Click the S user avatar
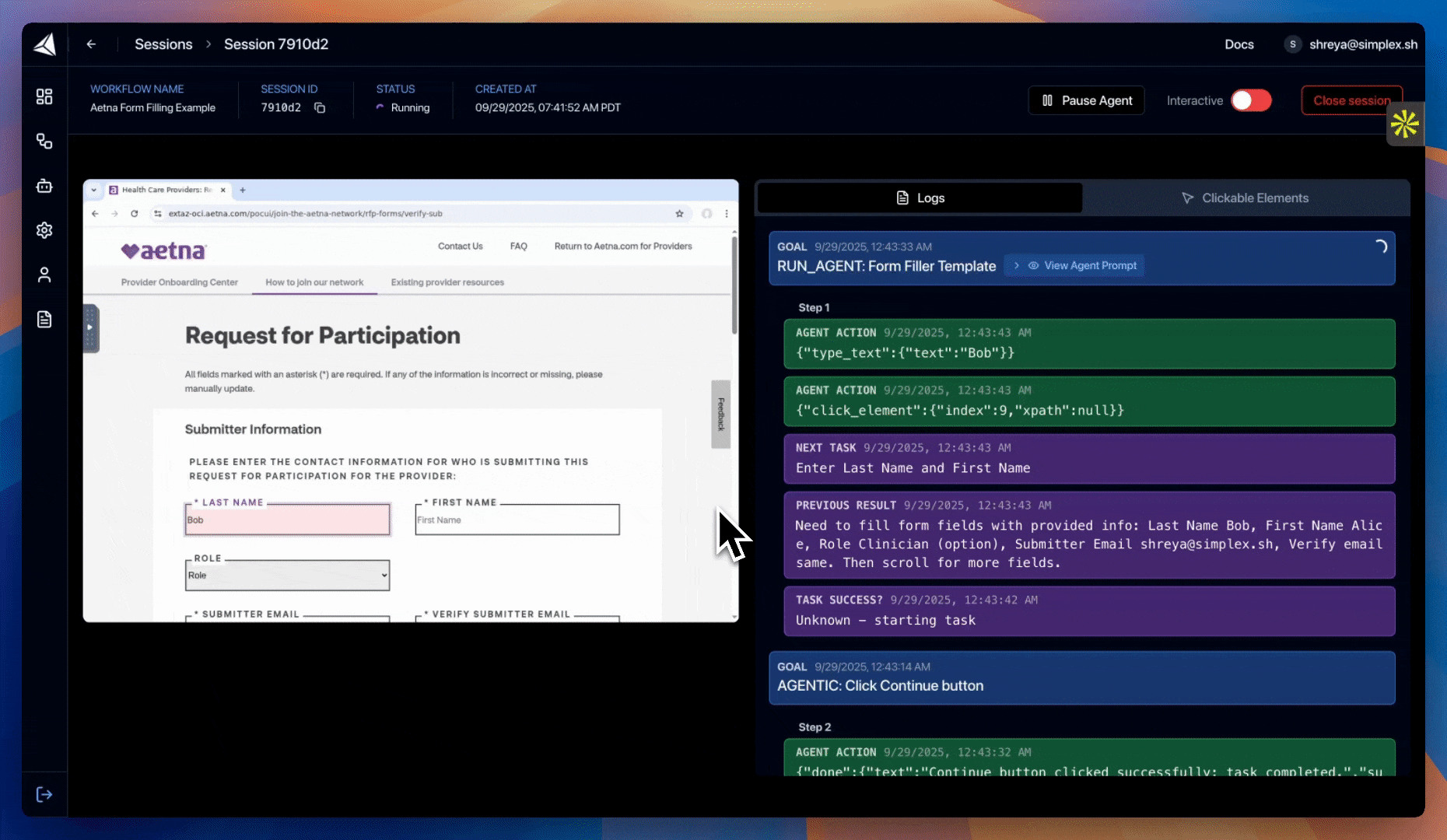 [1292, 44]
